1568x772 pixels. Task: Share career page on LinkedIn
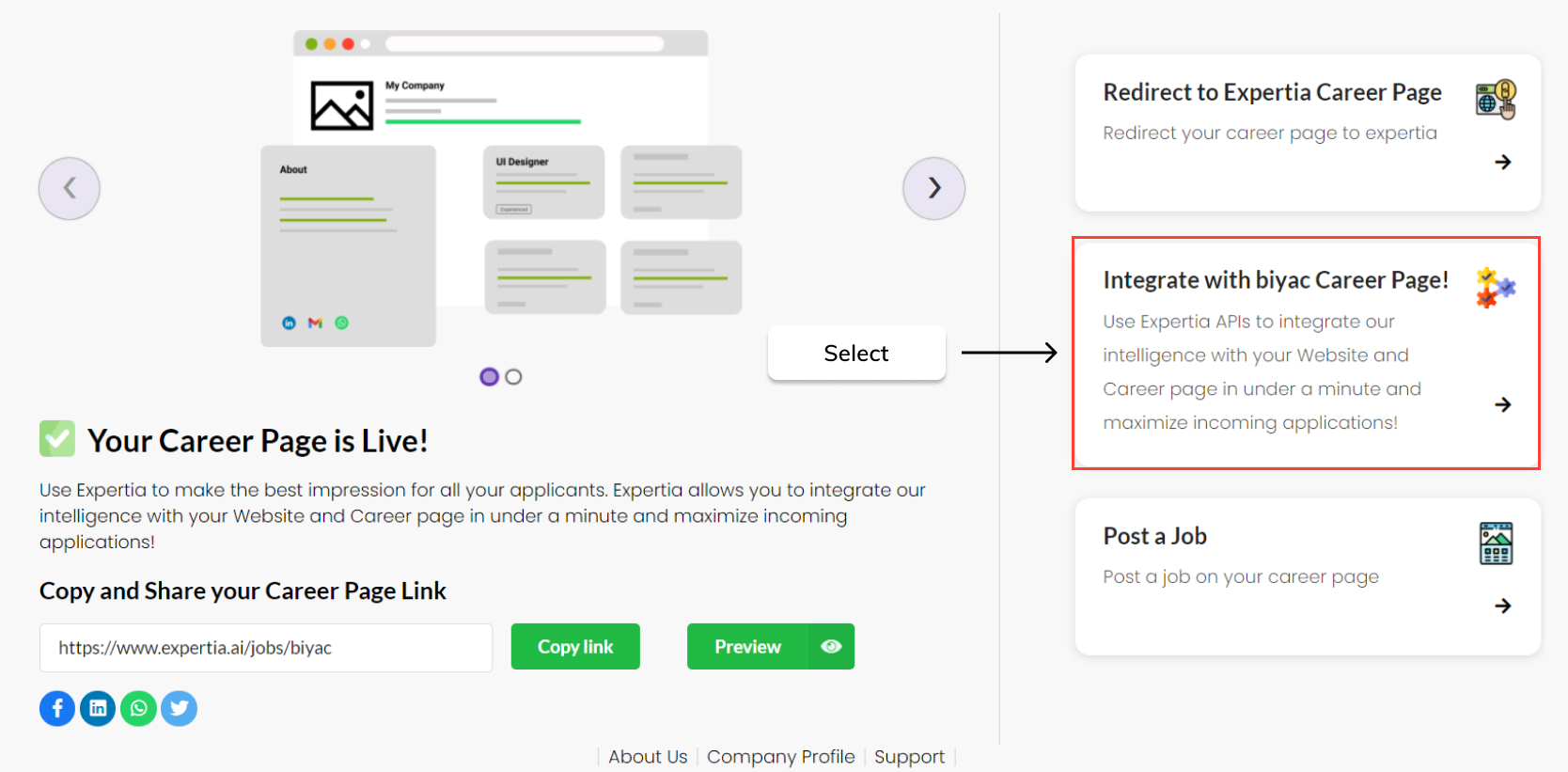point(98,708)
